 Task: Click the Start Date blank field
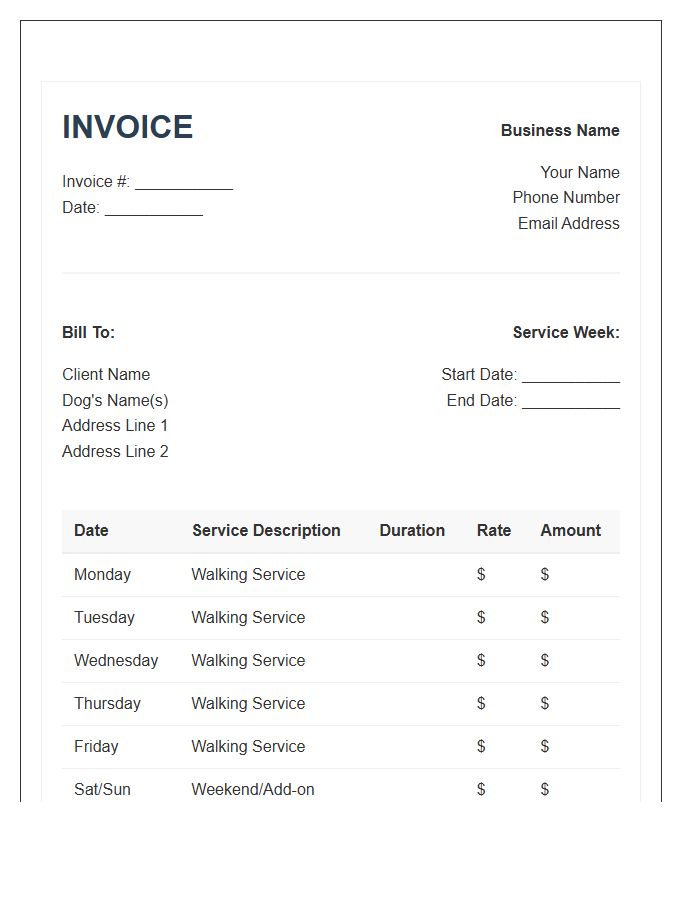point(571,375)
